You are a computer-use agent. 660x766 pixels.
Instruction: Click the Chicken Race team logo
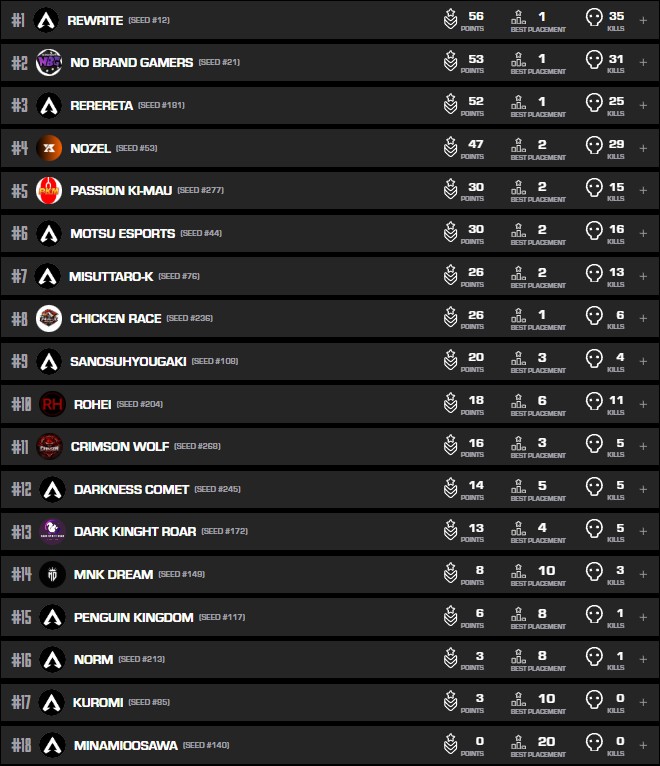[49, 319]
